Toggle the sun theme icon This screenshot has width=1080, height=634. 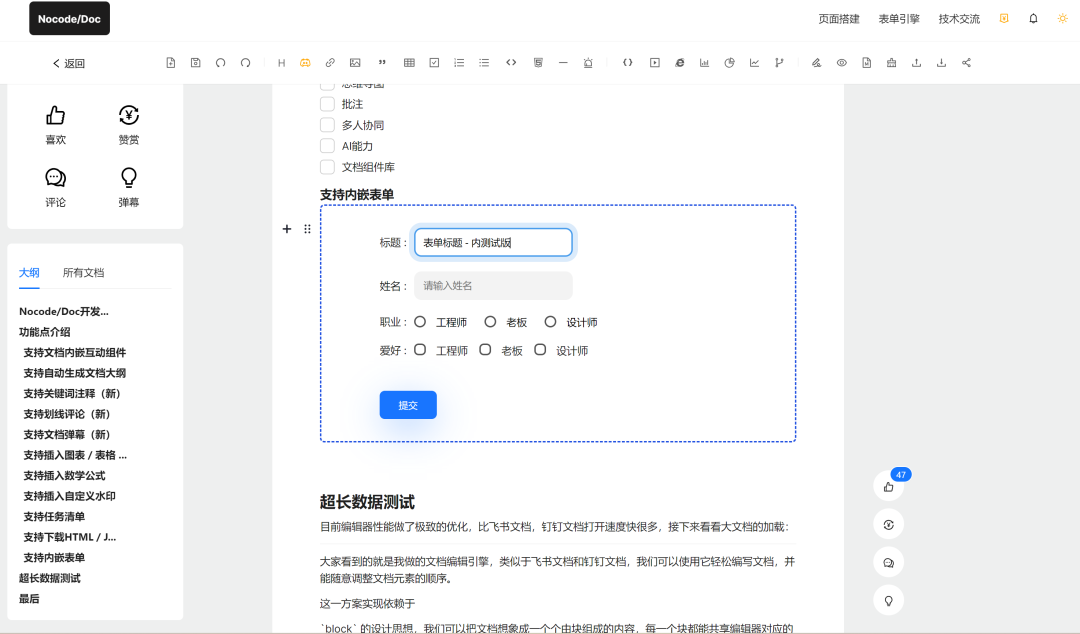click(x=1063, y=19)
